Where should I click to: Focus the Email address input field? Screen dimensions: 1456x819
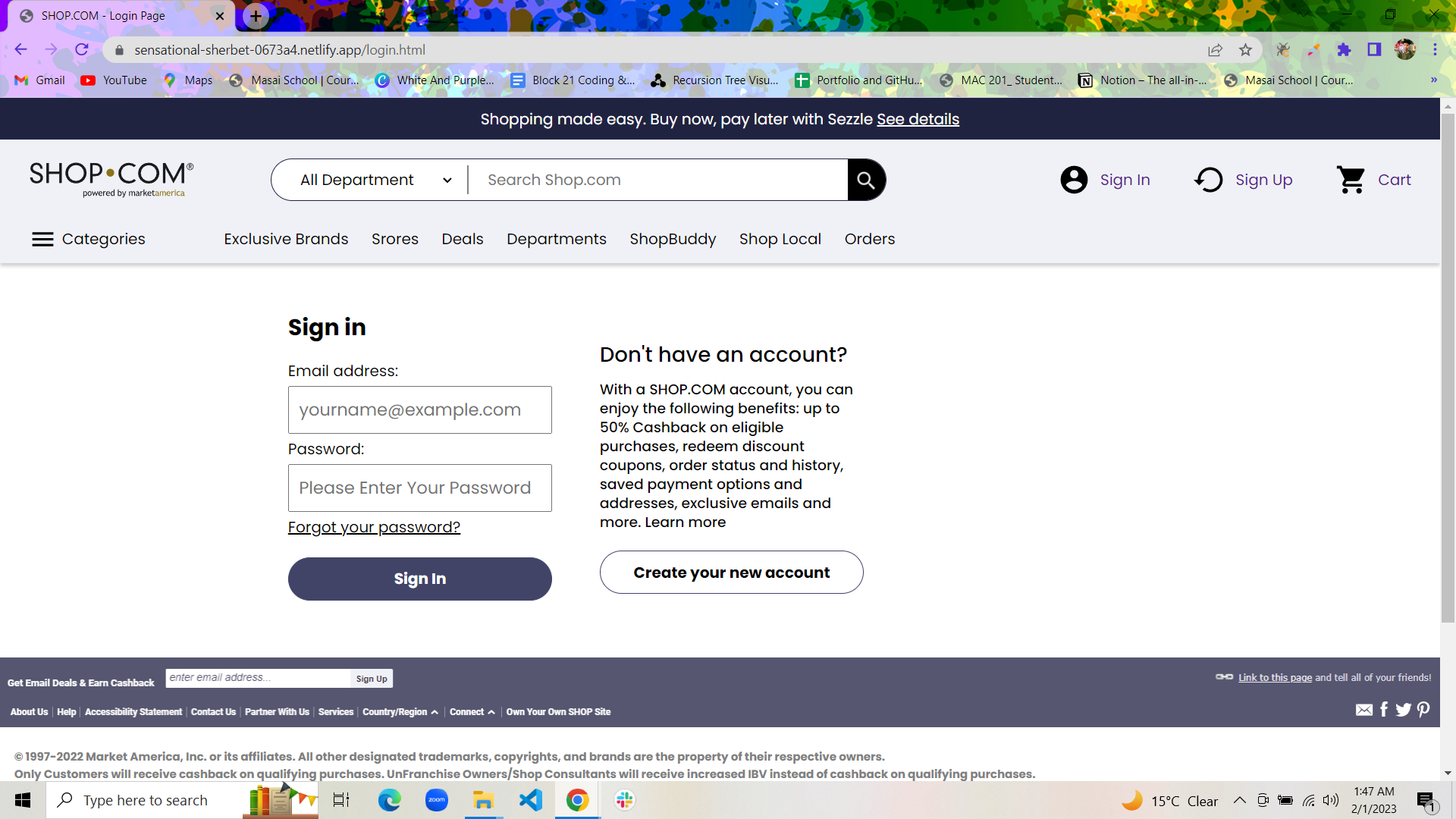420,410
